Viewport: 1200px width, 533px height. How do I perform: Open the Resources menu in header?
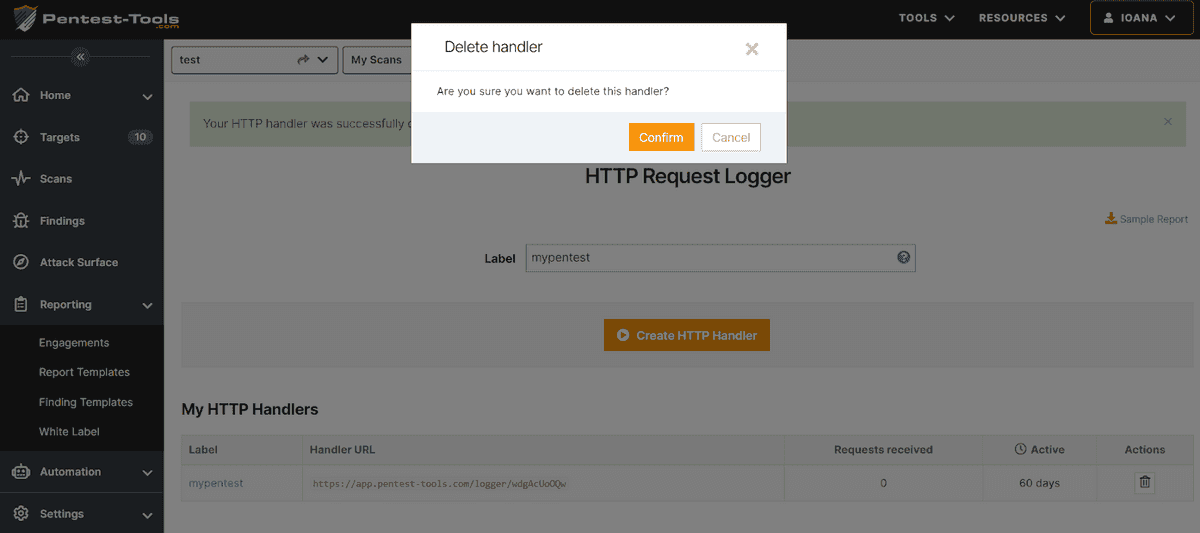(x=1020, y=18)
